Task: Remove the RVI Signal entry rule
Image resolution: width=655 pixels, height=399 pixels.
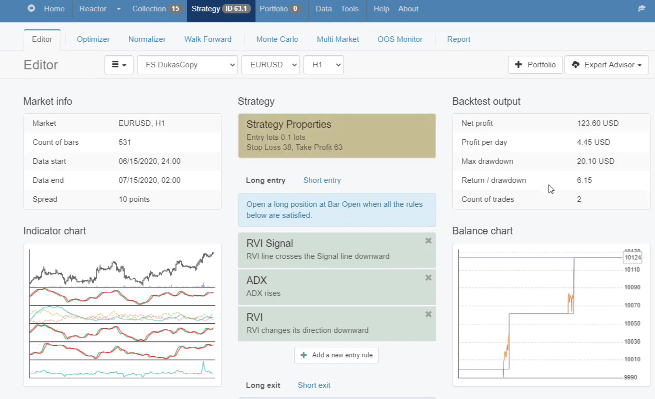Action: click(428, 241)
